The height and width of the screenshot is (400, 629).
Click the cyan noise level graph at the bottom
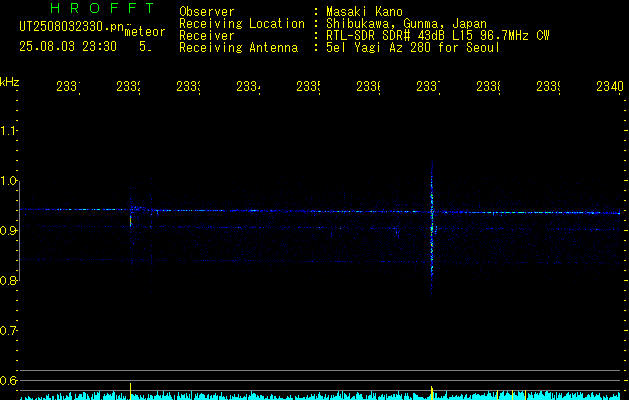coord(320,396)
